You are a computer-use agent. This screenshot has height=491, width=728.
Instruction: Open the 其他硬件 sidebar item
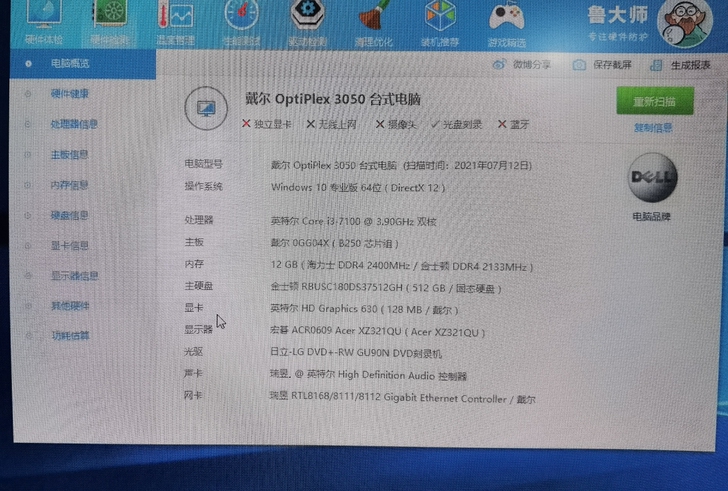(70, 306)
